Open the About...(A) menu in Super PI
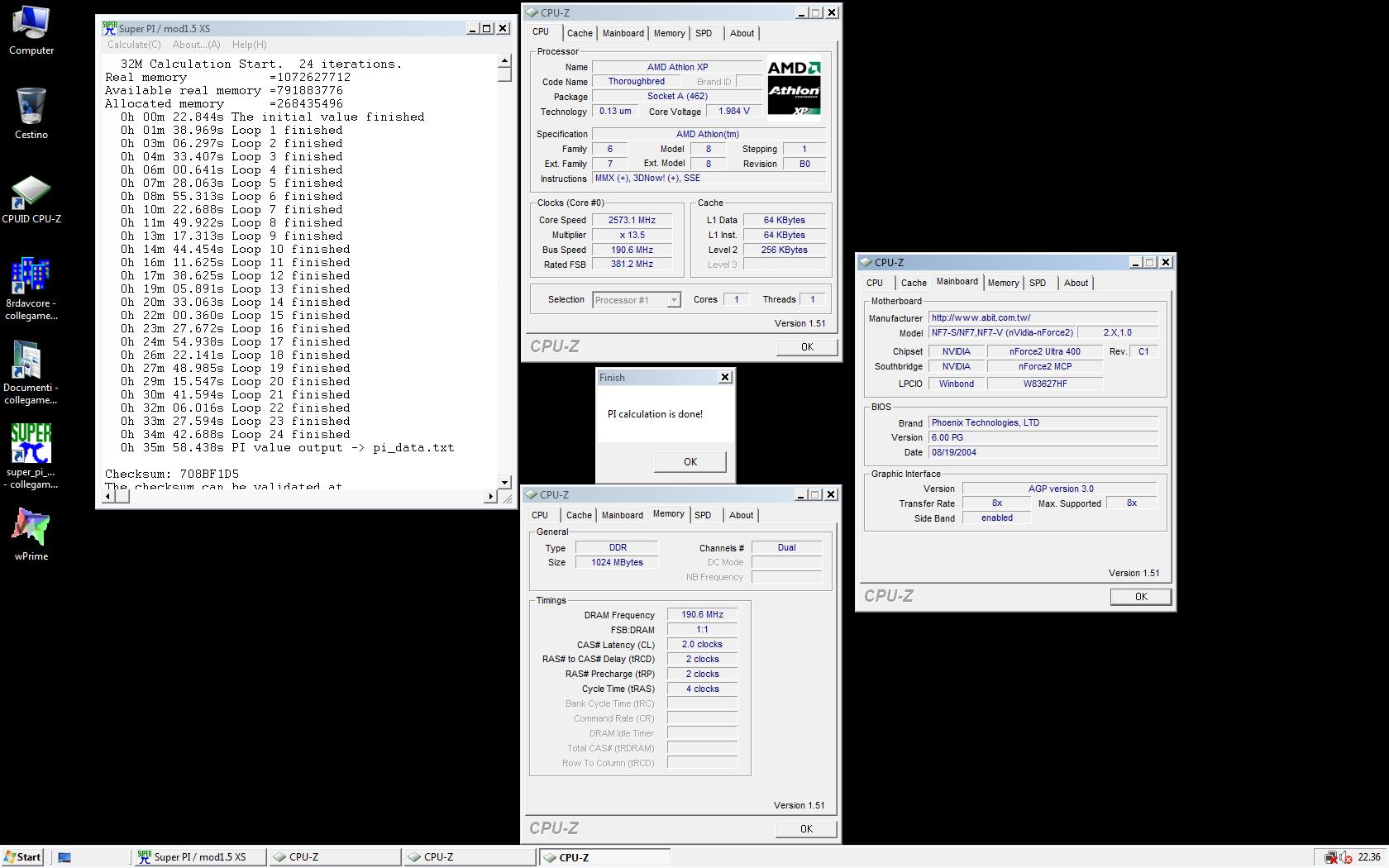Viewport: 1389px width, 868px height. tap(196, 45)
